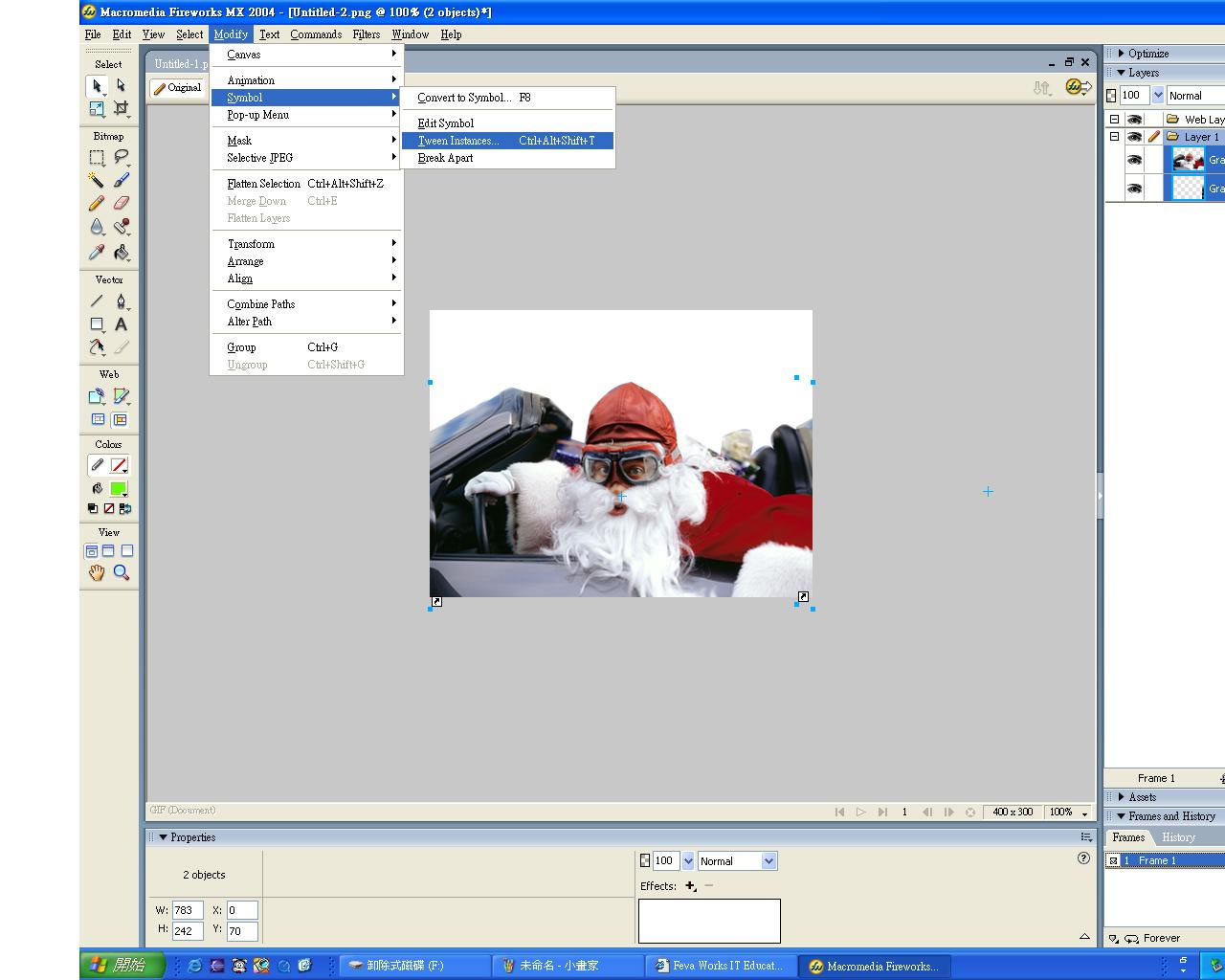
Task: Select the Magic Wand tool
Action: pyautogui.click(x=97, y=180)
